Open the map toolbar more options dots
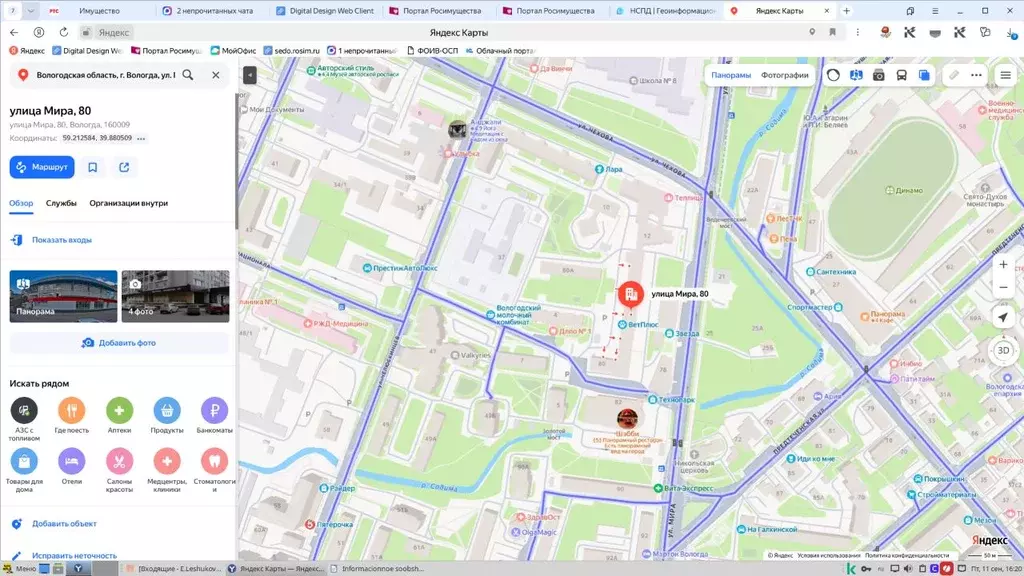1024x576 pixels. (976, 75)
